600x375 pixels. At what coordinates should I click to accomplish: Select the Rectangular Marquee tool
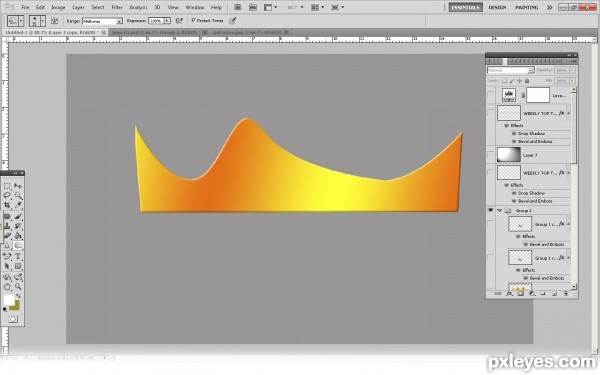pos(7,186)
